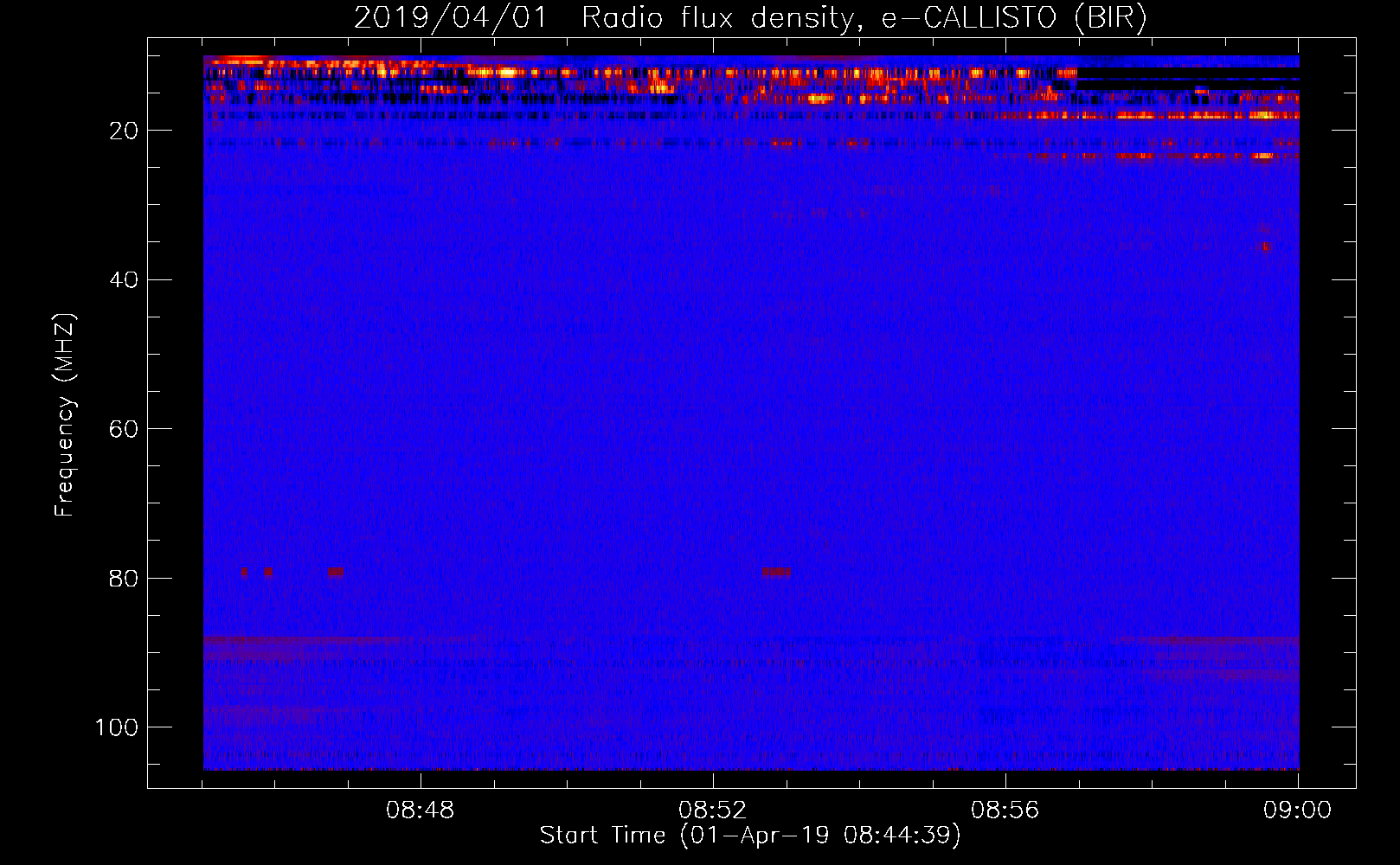Click the date '2019/04/01' in the title

click(x=451, y=18)
